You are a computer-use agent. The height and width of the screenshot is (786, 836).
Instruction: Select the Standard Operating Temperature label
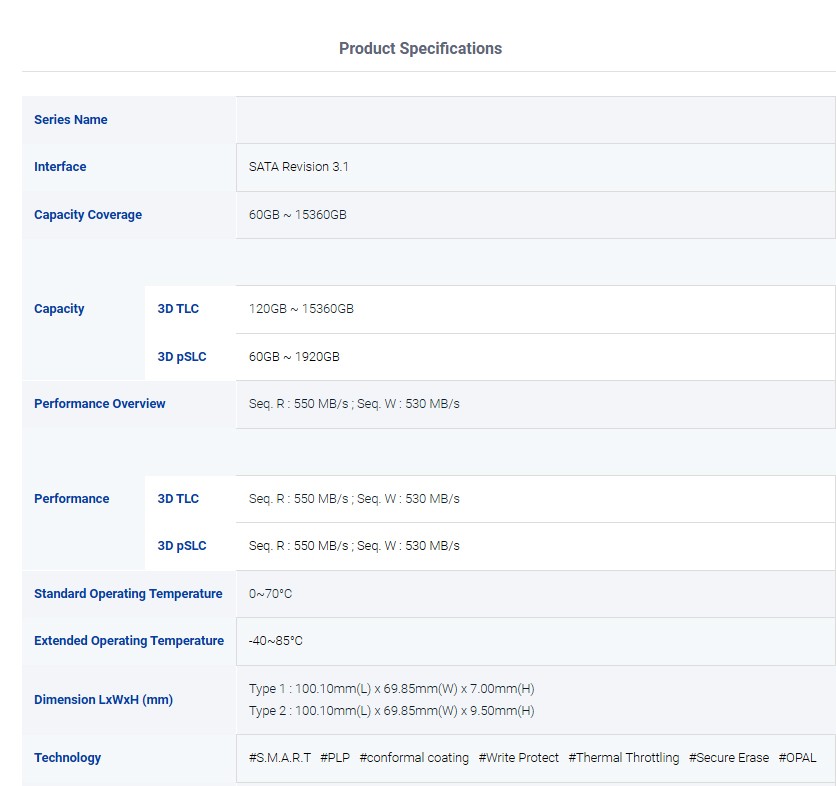(x=128, y=594)
